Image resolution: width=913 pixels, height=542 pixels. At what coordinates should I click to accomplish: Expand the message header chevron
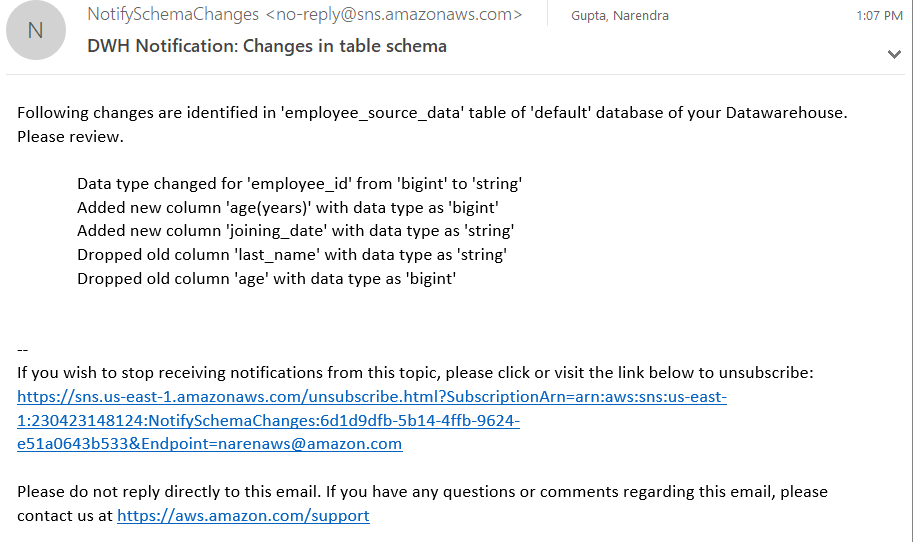pyautogui.click(x=894, y=54)
